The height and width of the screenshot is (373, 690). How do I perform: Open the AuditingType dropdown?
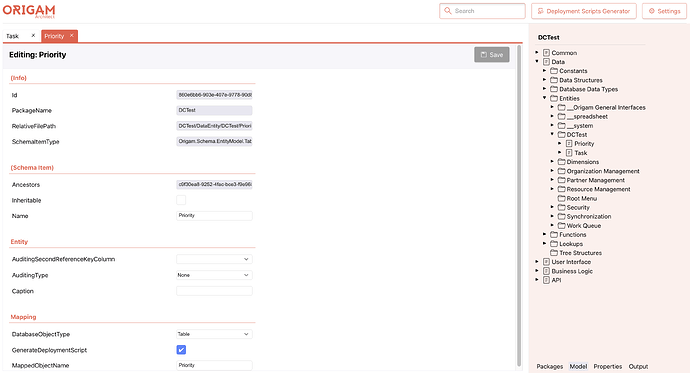[x=214, y=275]
